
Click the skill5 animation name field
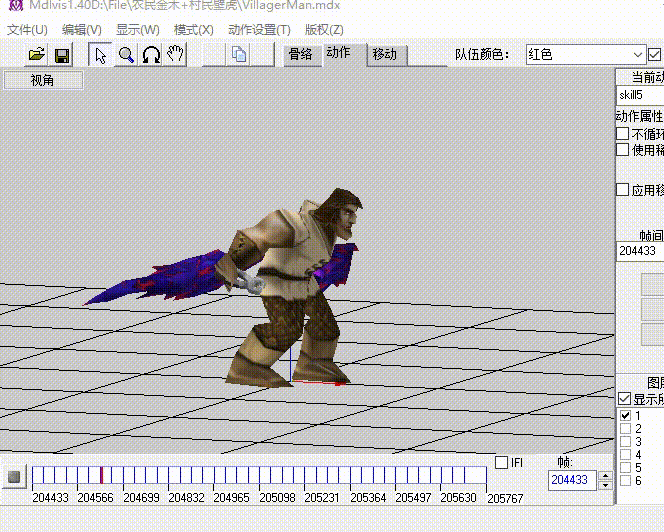point(640,95)
